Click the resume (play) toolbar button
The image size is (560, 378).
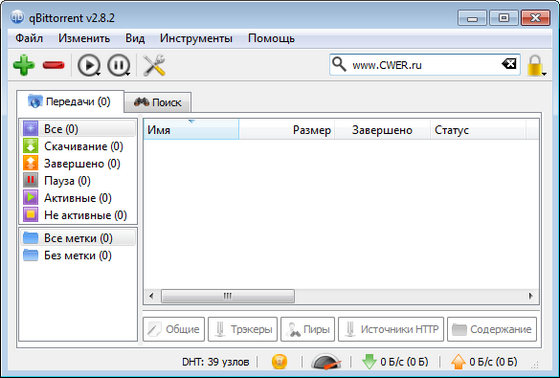88,65
